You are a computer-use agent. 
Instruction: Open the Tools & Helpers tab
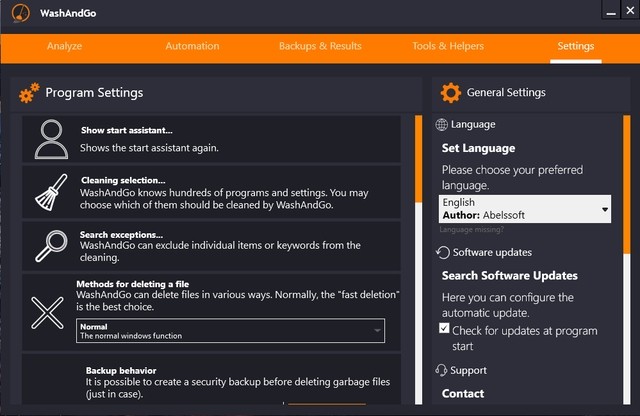click(x=447, y=46)
